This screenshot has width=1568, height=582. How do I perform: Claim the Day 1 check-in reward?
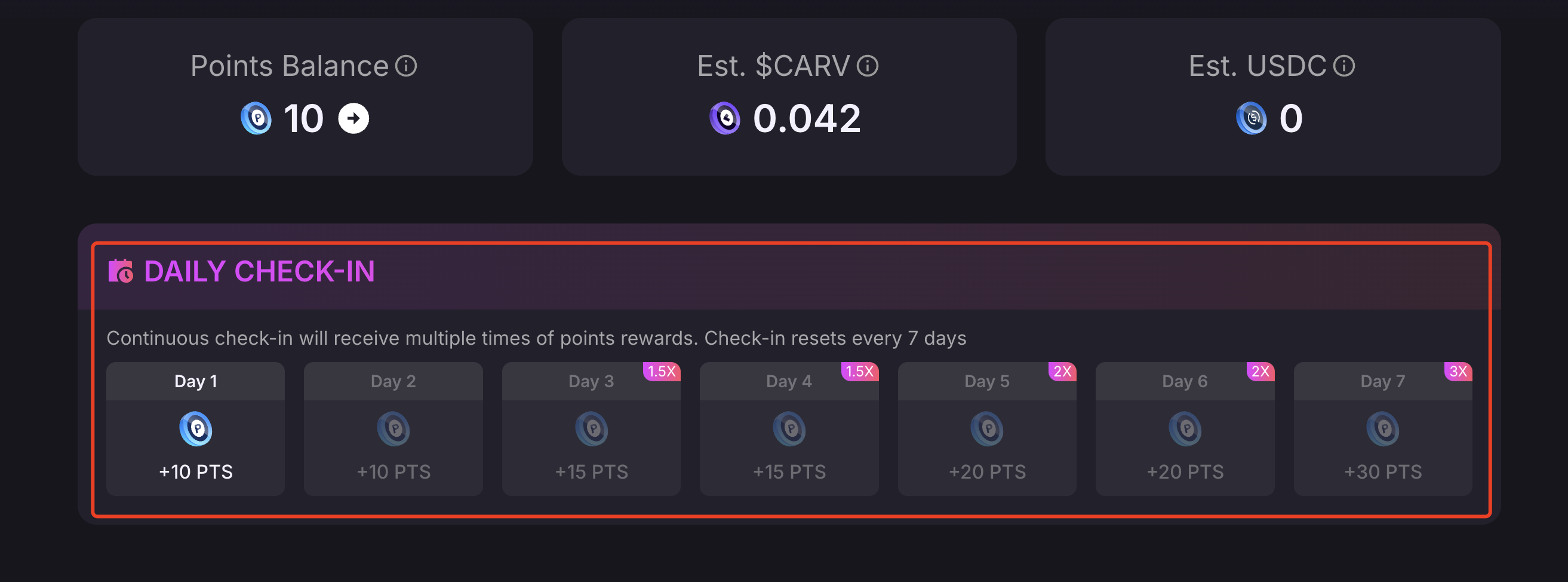click(195, 429)
